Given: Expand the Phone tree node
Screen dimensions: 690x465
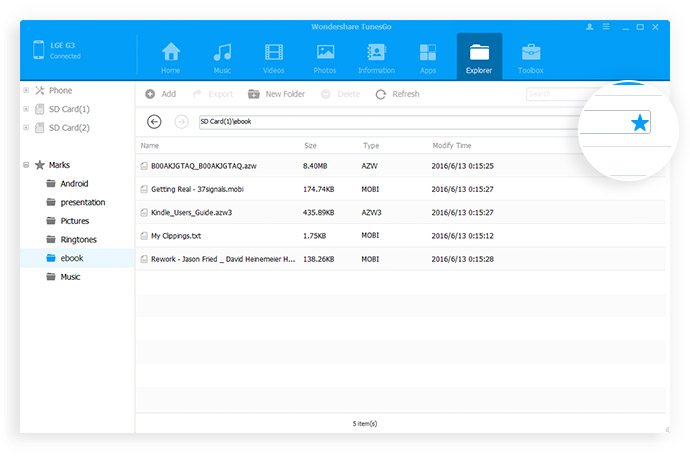Looking at the screenshot, I should [26, 90].
